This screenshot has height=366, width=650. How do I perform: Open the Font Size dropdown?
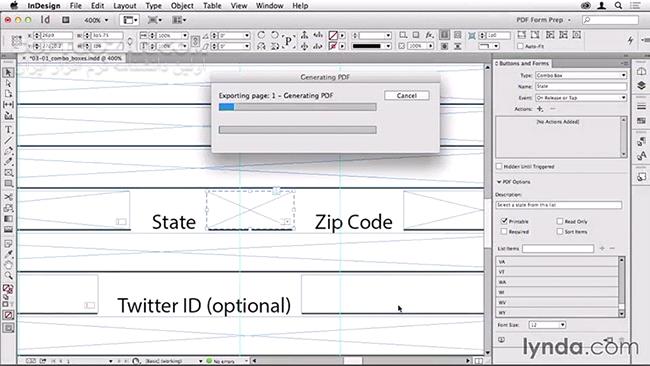coord(547,325)
